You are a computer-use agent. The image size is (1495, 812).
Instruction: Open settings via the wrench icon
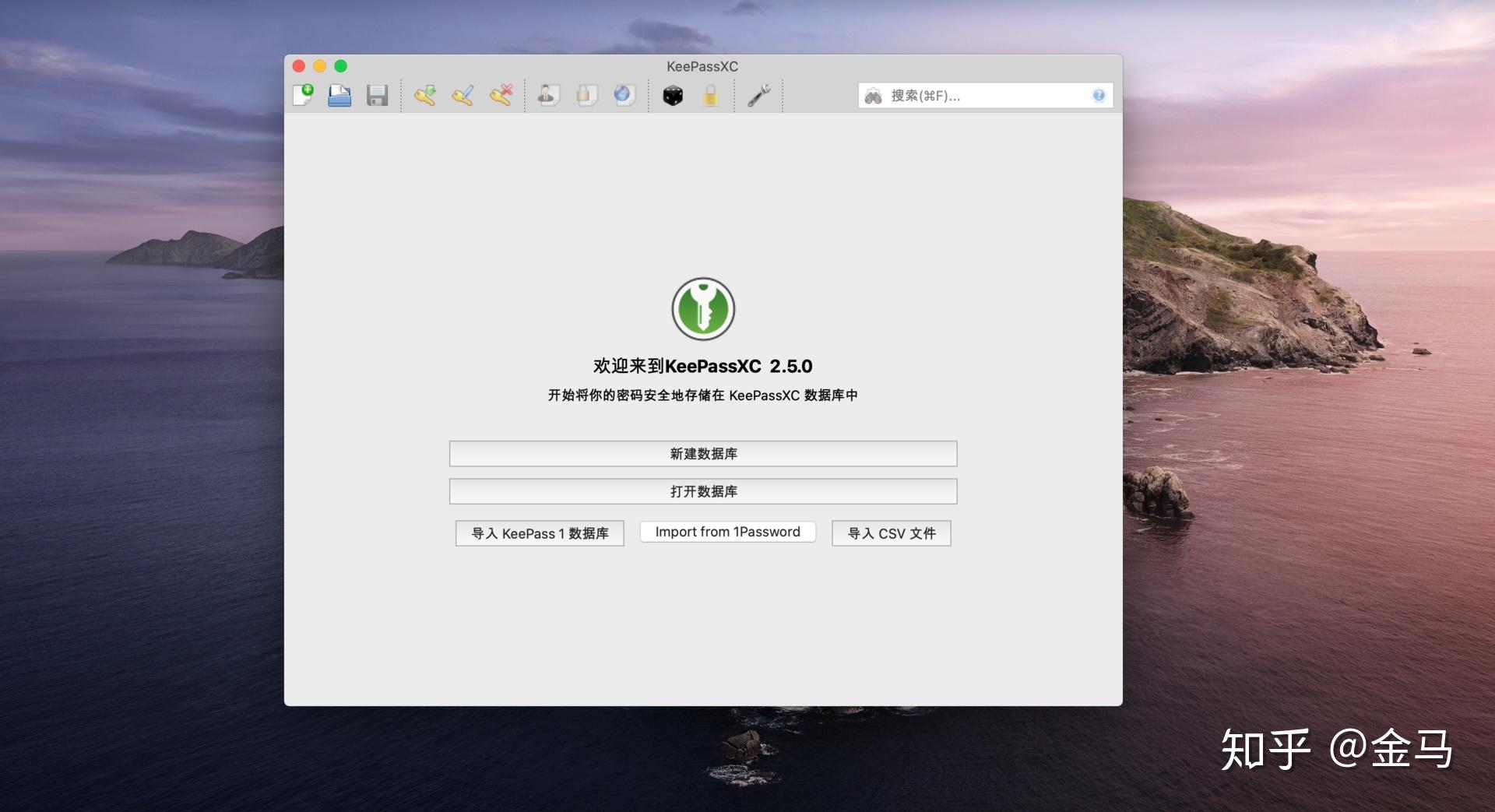[758, 95]
